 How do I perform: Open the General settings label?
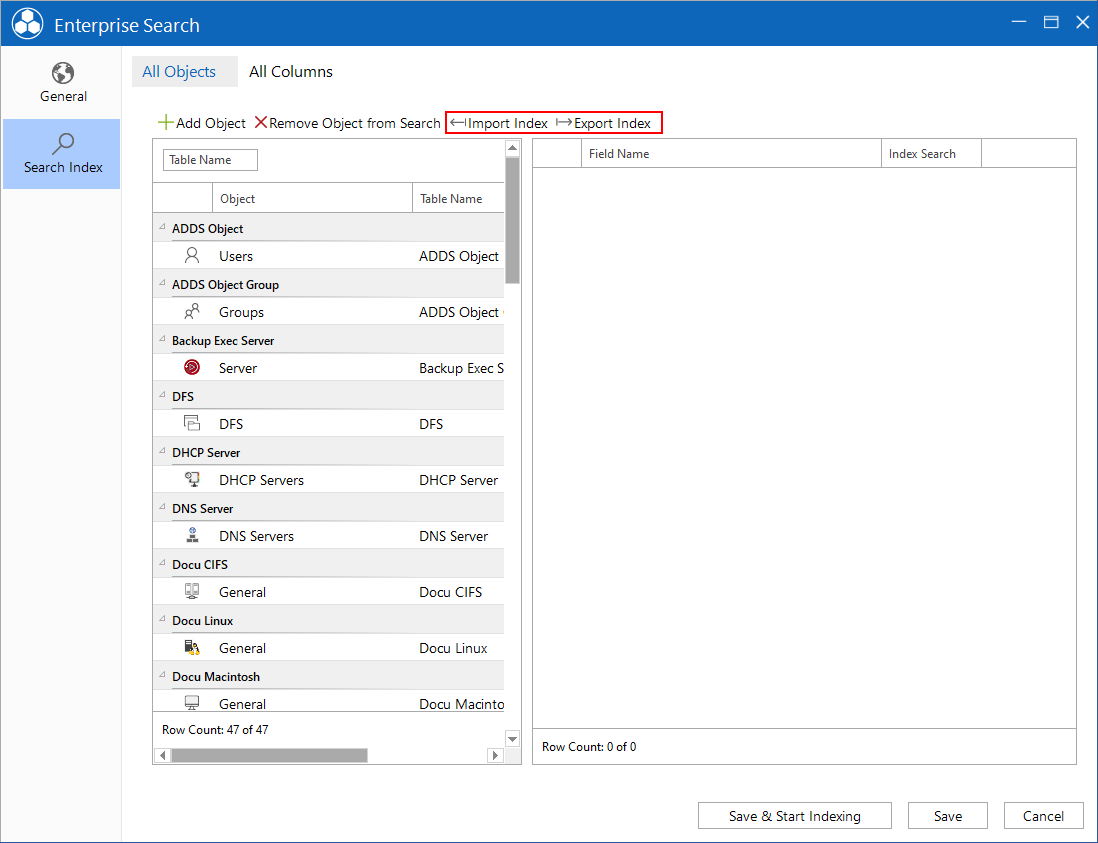(63, 97)
